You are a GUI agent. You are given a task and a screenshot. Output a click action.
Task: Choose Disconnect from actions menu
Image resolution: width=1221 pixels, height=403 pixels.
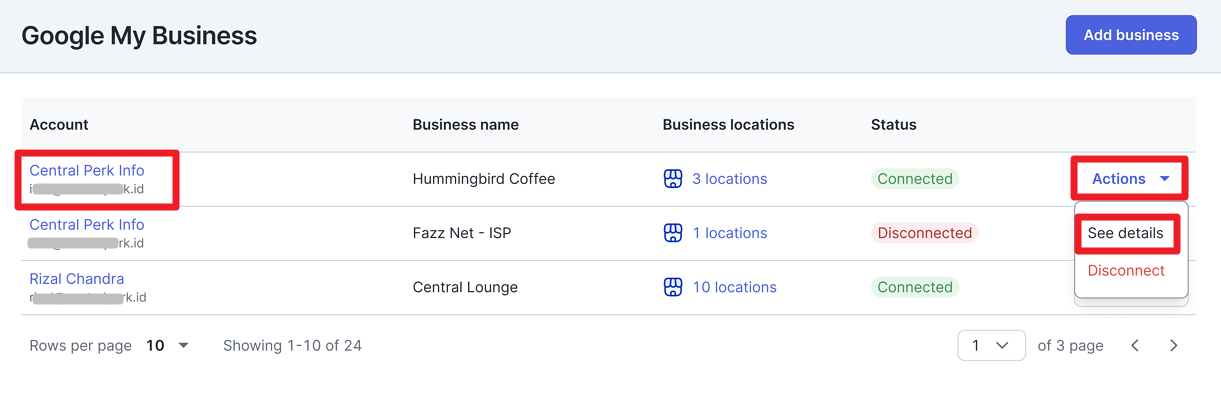pyautogui.click(x=1126, y=270)
